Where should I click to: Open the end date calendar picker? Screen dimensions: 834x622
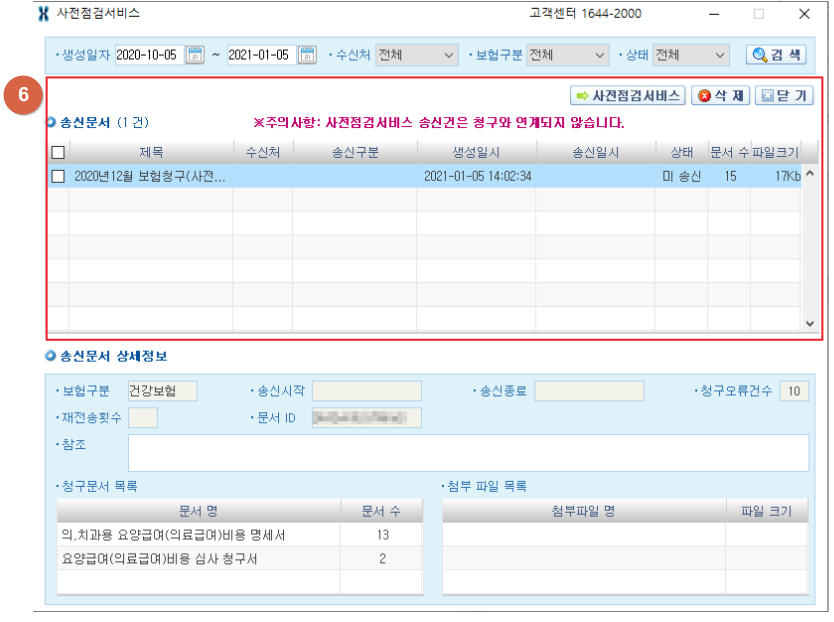308,55
